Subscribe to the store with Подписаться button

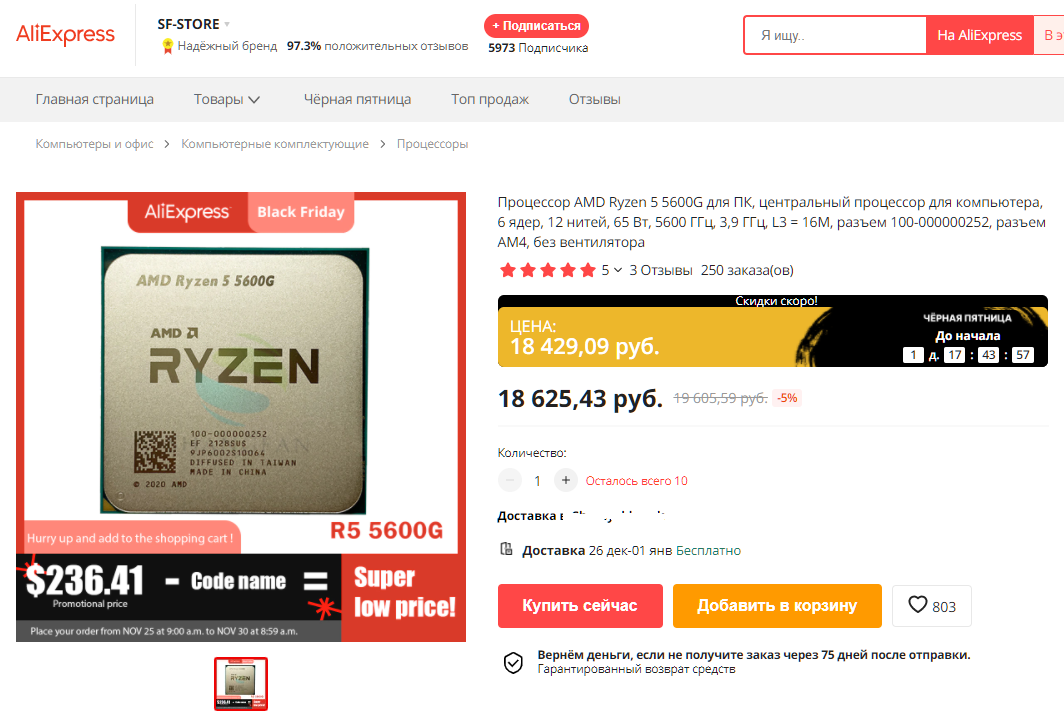pos(536,26)
